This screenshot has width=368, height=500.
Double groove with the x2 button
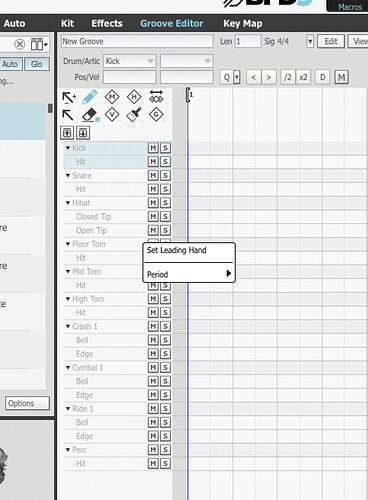[x=303, y=77]
